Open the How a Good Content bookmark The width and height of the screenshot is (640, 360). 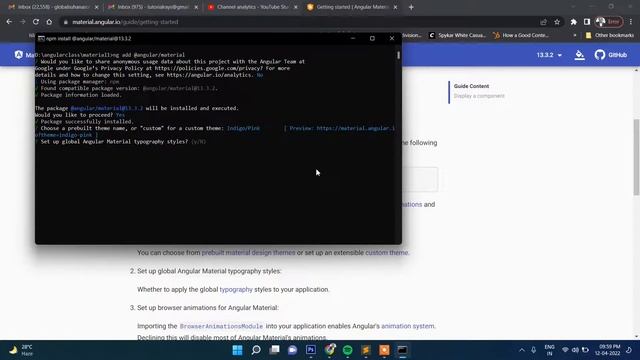tap(520, 36)
